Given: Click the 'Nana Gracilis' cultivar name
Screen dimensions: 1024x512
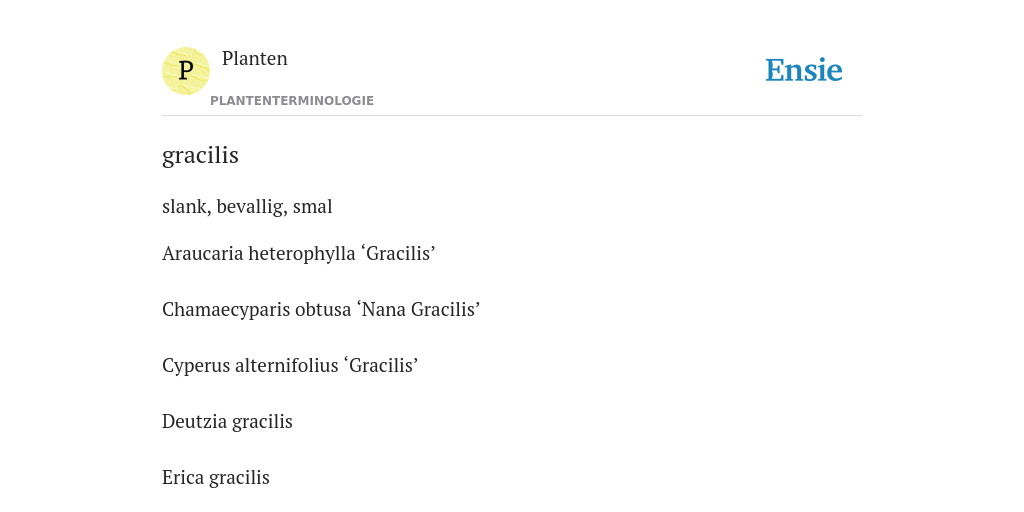Looking at the screenshot, I should 419,310.
